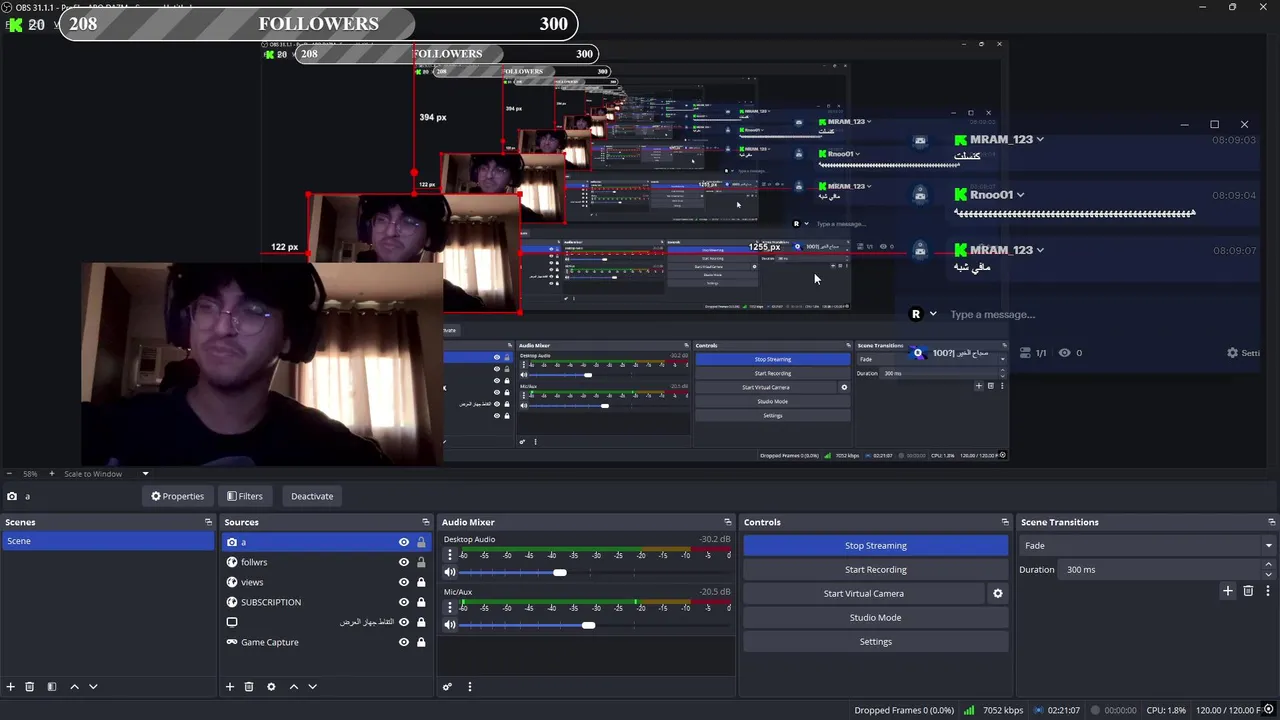Toggle lock on the follwrs source
This screenshot has height=720, width=1280.
pyautogui.click(x=421, y=562)
